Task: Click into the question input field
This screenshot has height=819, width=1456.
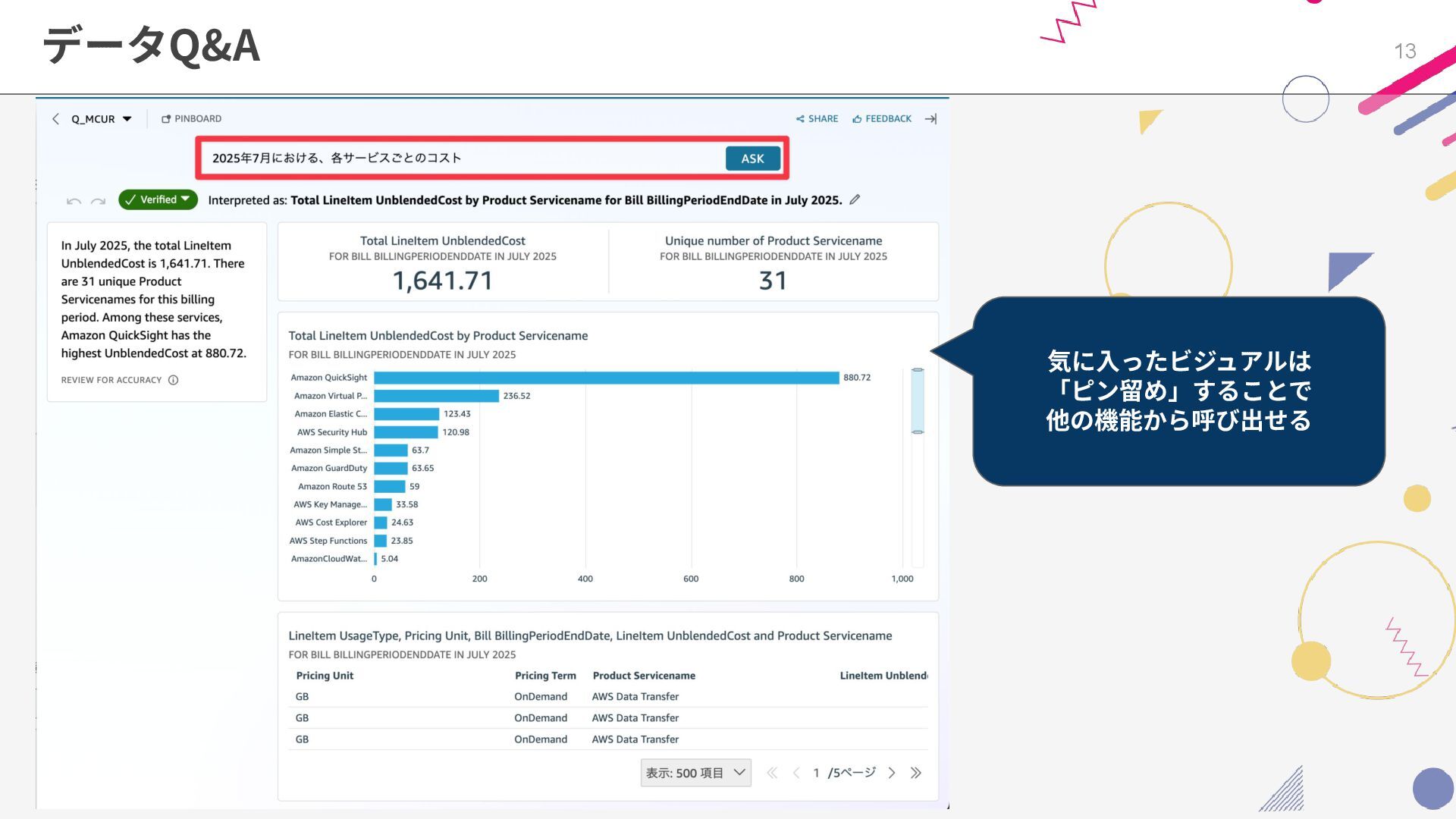Action: pos(461,158)
